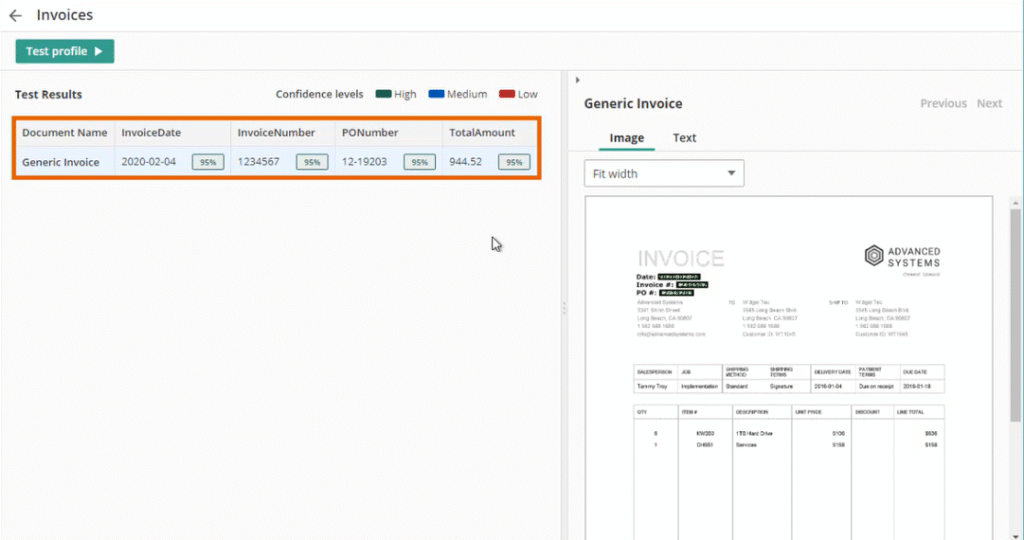Click the PONumber 95% confidence badge
Viewport: 1024px width, 540px height.
tap(420, 162)
